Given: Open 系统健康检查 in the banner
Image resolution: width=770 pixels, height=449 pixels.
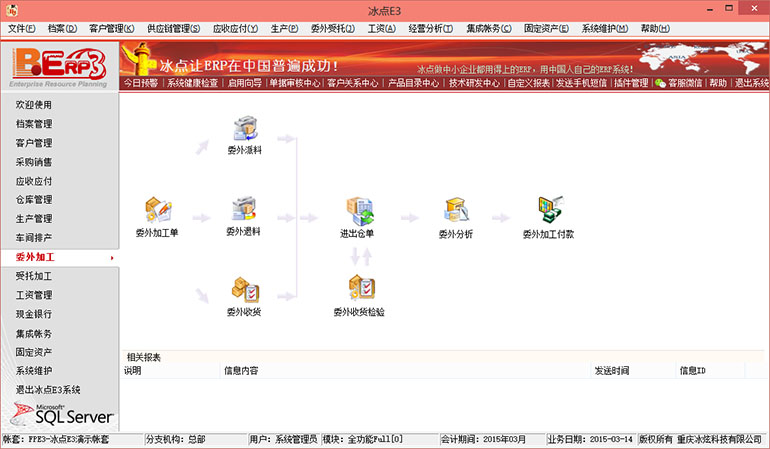Looking at the screenshot, I should (x=192, y=83).
